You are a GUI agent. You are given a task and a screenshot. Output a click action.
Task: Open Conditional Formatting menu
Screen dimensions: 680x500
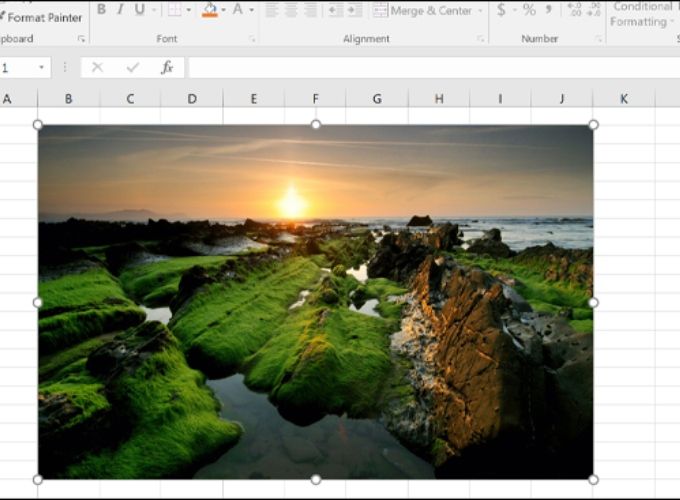click(642, 14)
